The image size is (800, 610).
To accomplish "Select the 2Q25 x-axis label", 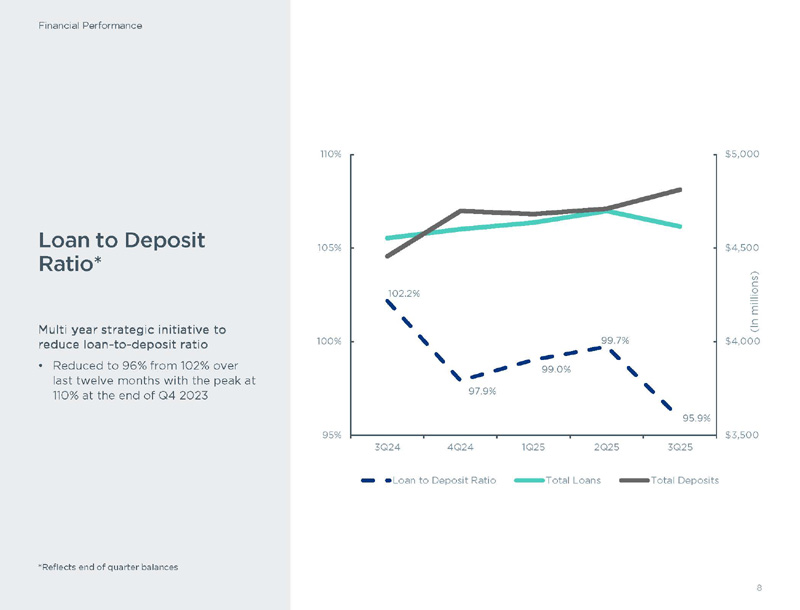I will 604,445.
